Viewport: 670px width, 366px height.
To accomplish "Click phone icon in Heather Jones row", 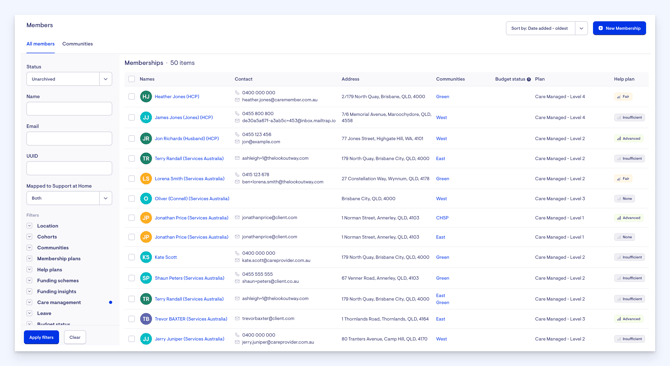I will pos(237,93).
